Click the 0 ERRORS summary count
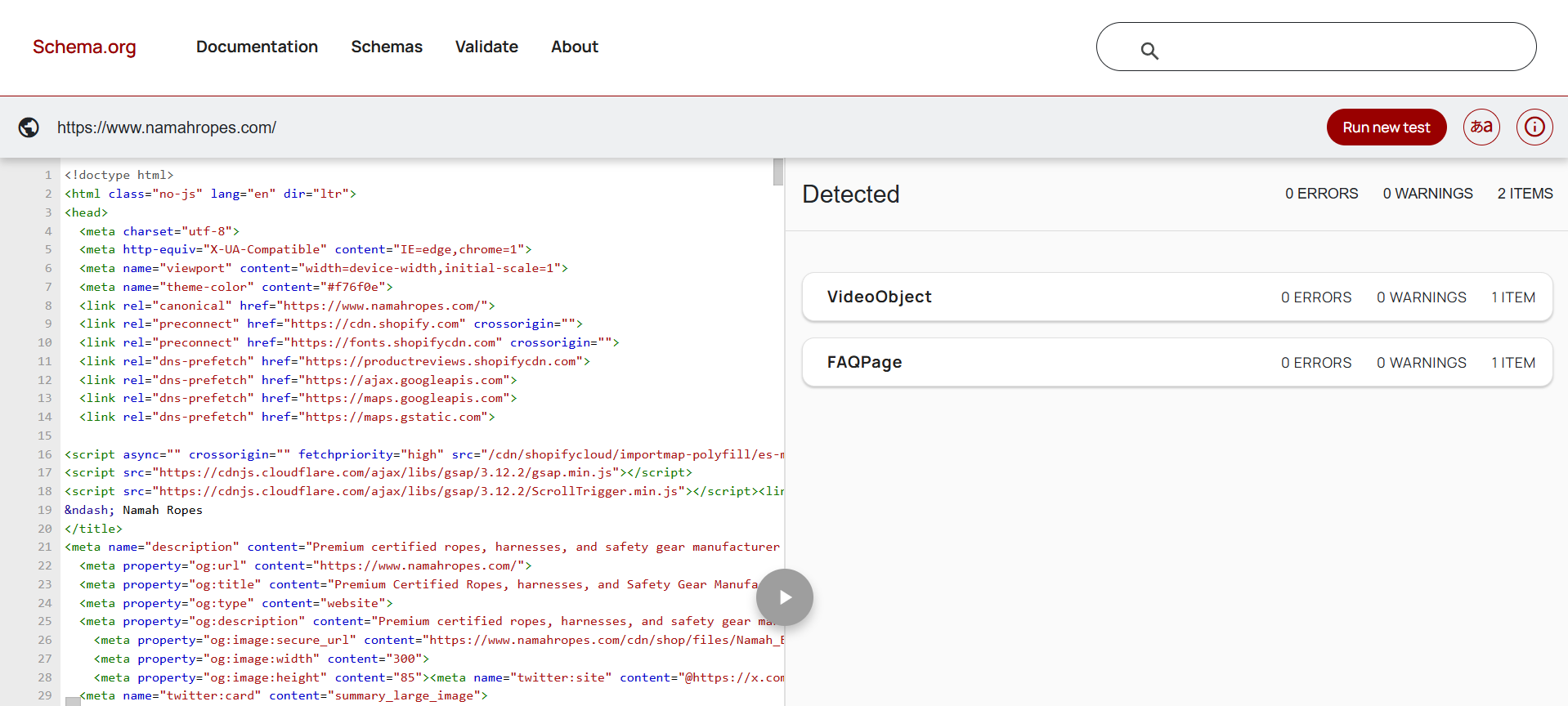This screenshot has height=706, width=1568. 1321,194
